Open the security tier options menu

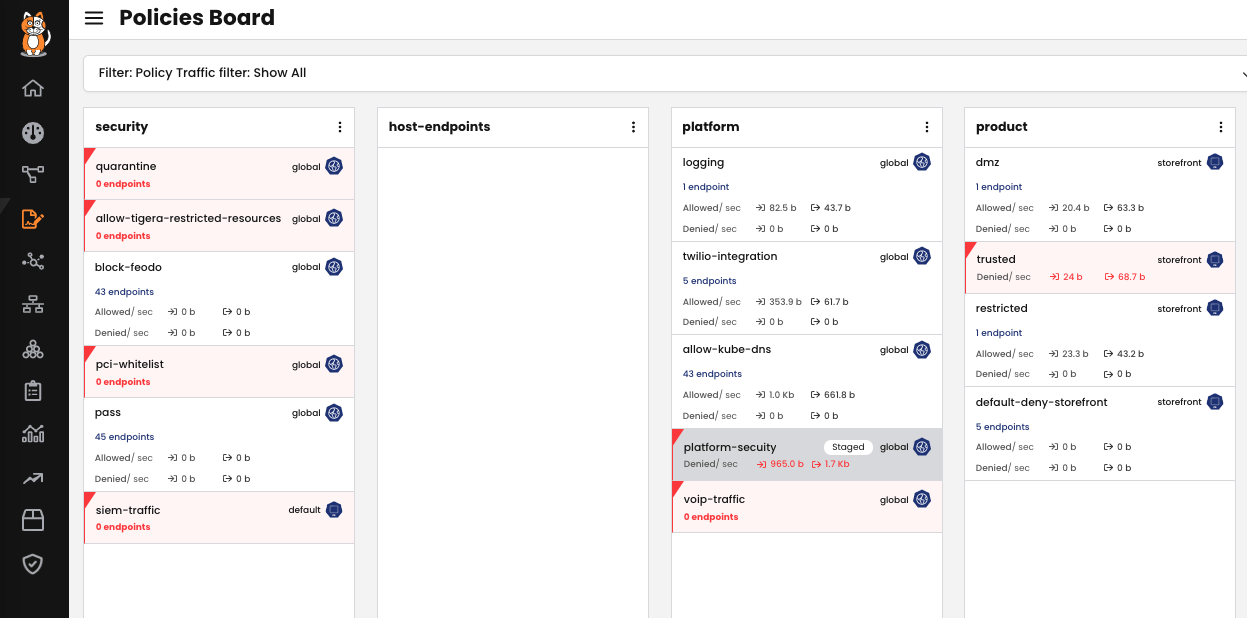click(x=340, y=127)
